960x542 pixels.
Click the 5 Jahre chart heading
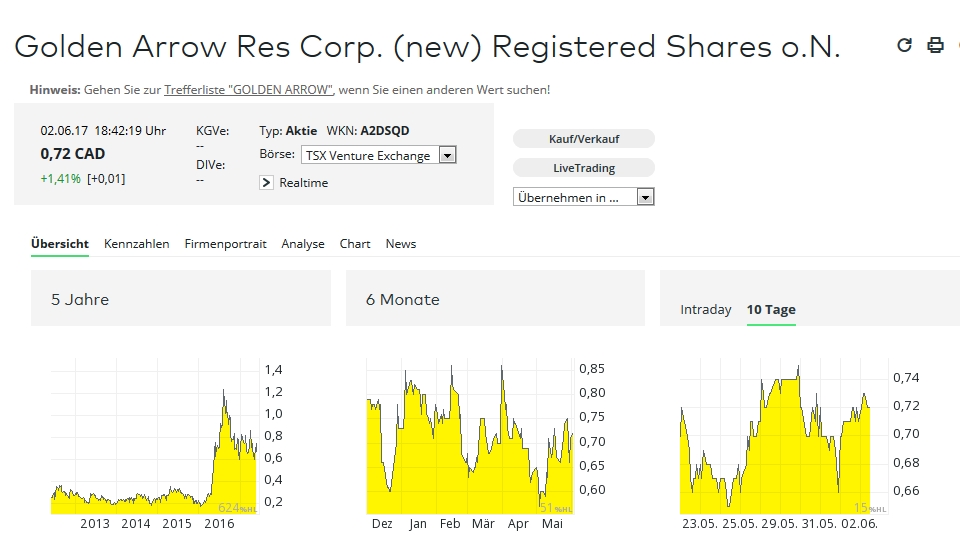point(80,299)
